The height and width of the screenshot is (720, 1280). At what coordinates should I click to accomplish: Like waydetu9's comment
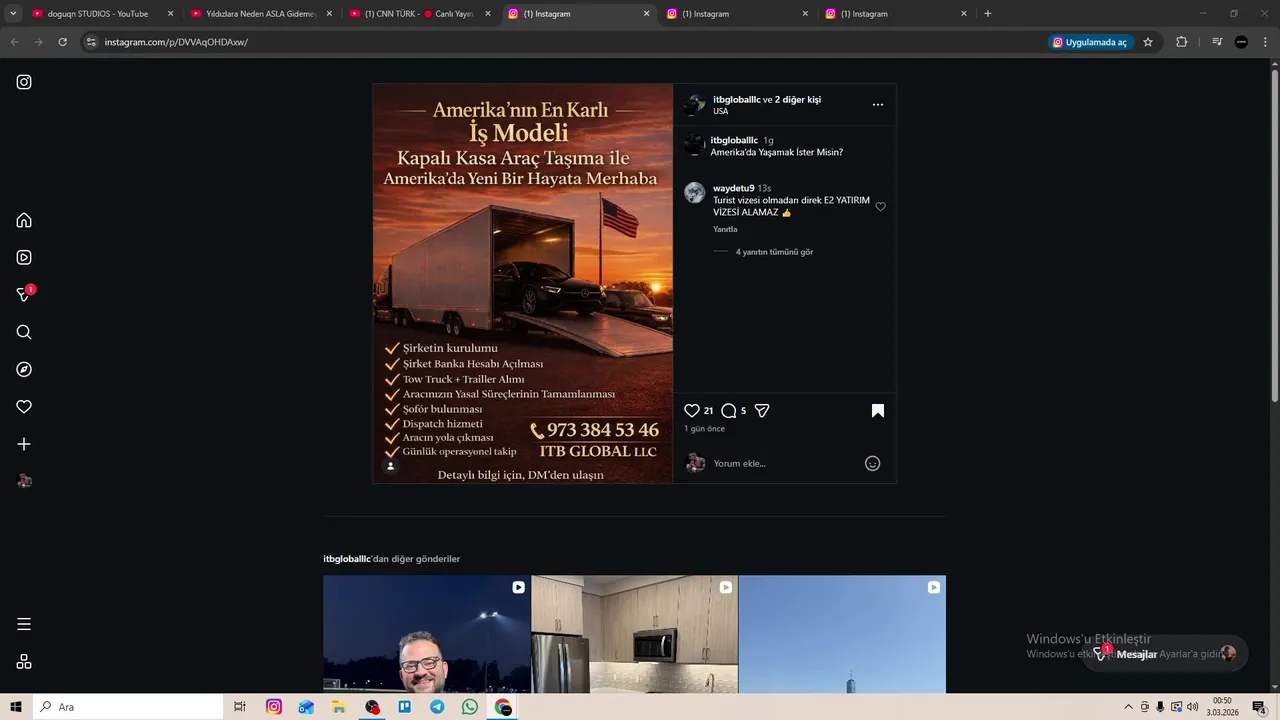[881, 207]
